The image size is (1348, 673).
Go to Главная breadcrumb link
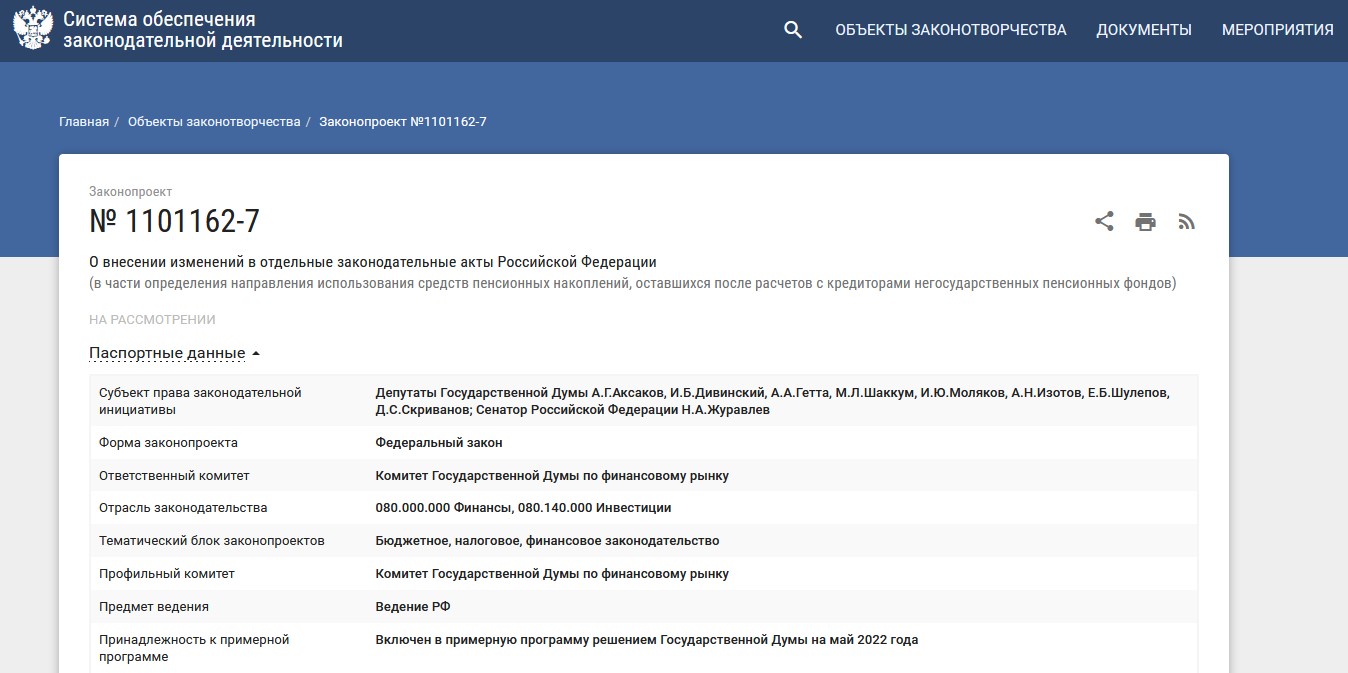click(x=84, y=122)
